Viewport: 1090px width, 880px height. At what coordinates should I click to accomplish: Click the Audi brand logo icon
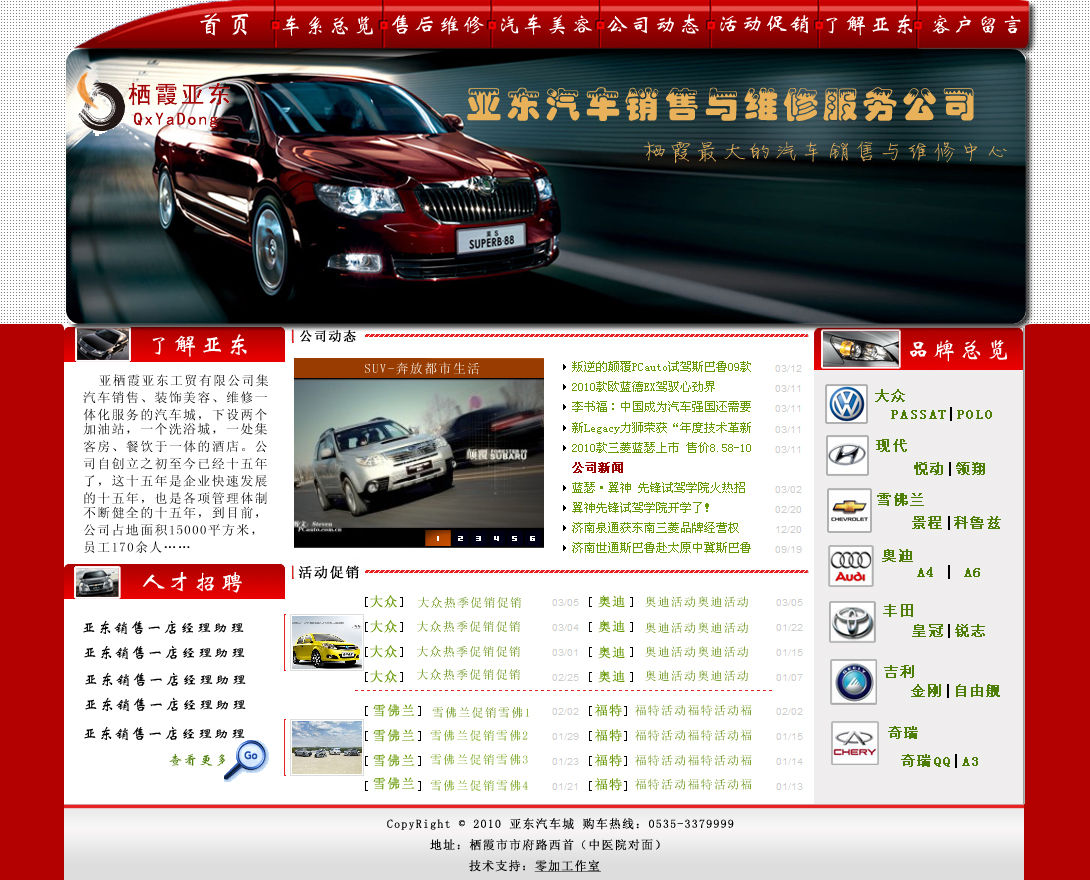coord(850,566)
